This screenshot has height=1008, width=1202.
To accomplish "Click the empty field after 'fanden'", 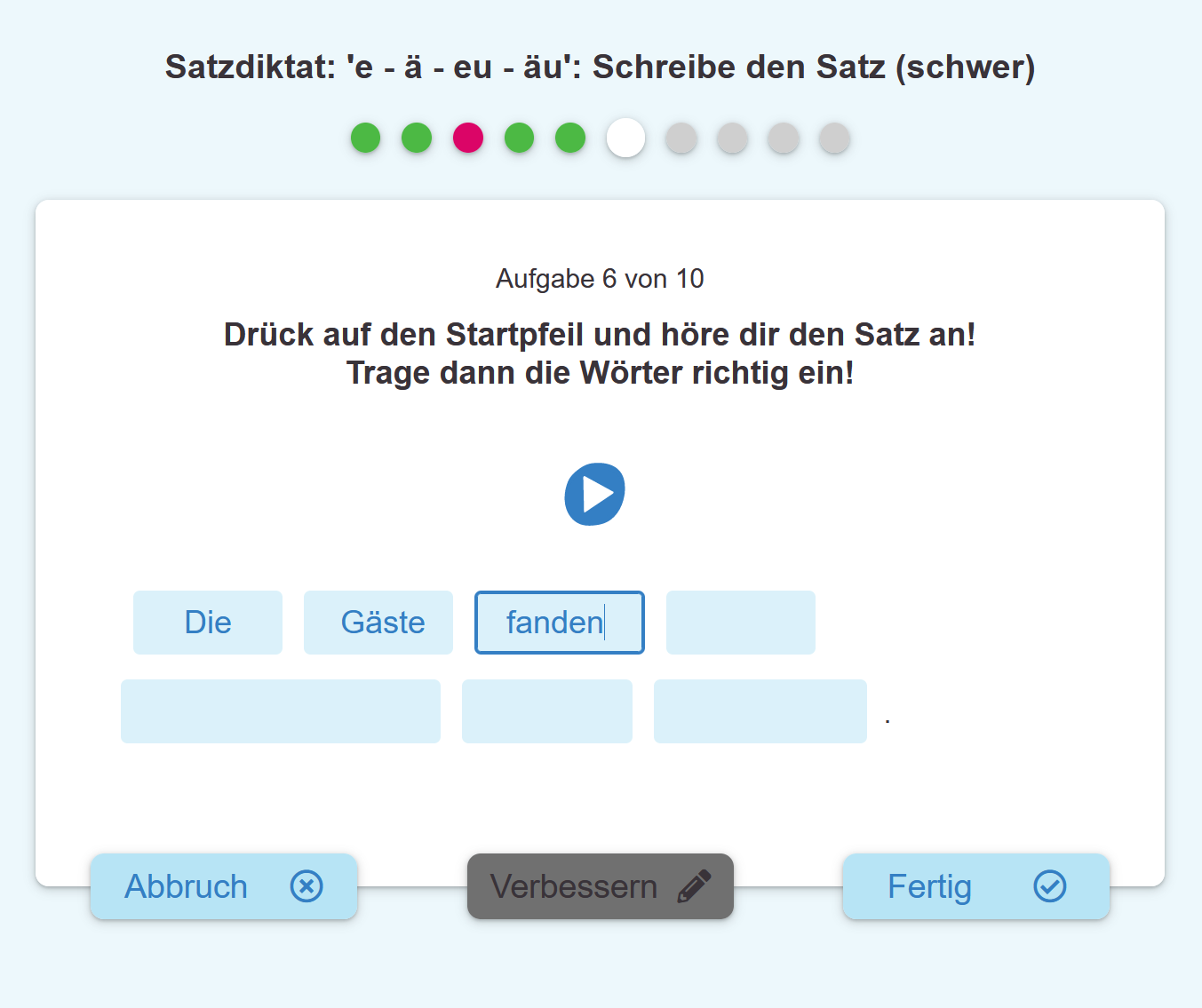I will click(x=740, y=622).
